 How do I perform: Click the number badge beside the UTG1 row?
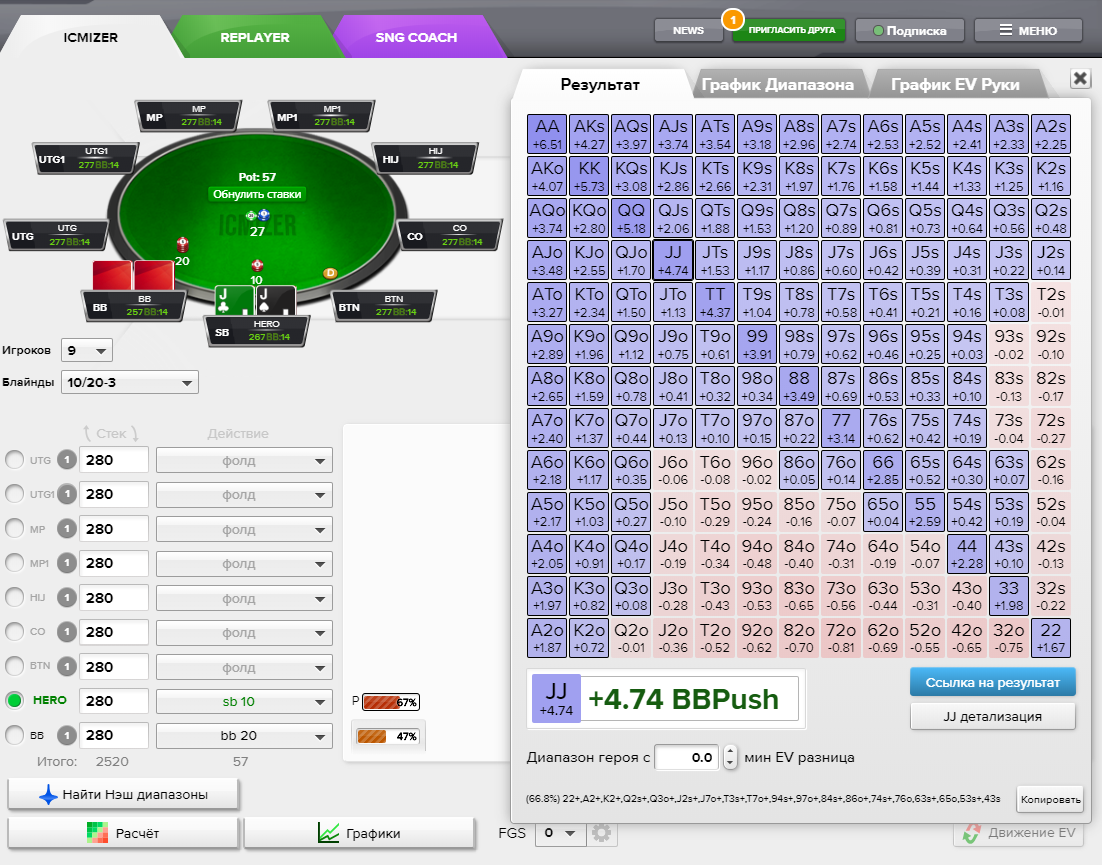click(67, 495)
